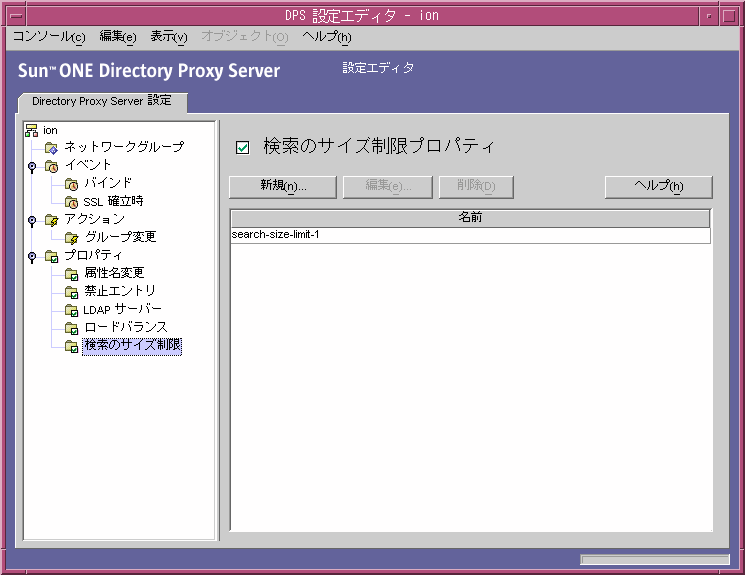Click the 属性名変更 property icon
This screenshot has width=745, height=575.
(71, 274)
